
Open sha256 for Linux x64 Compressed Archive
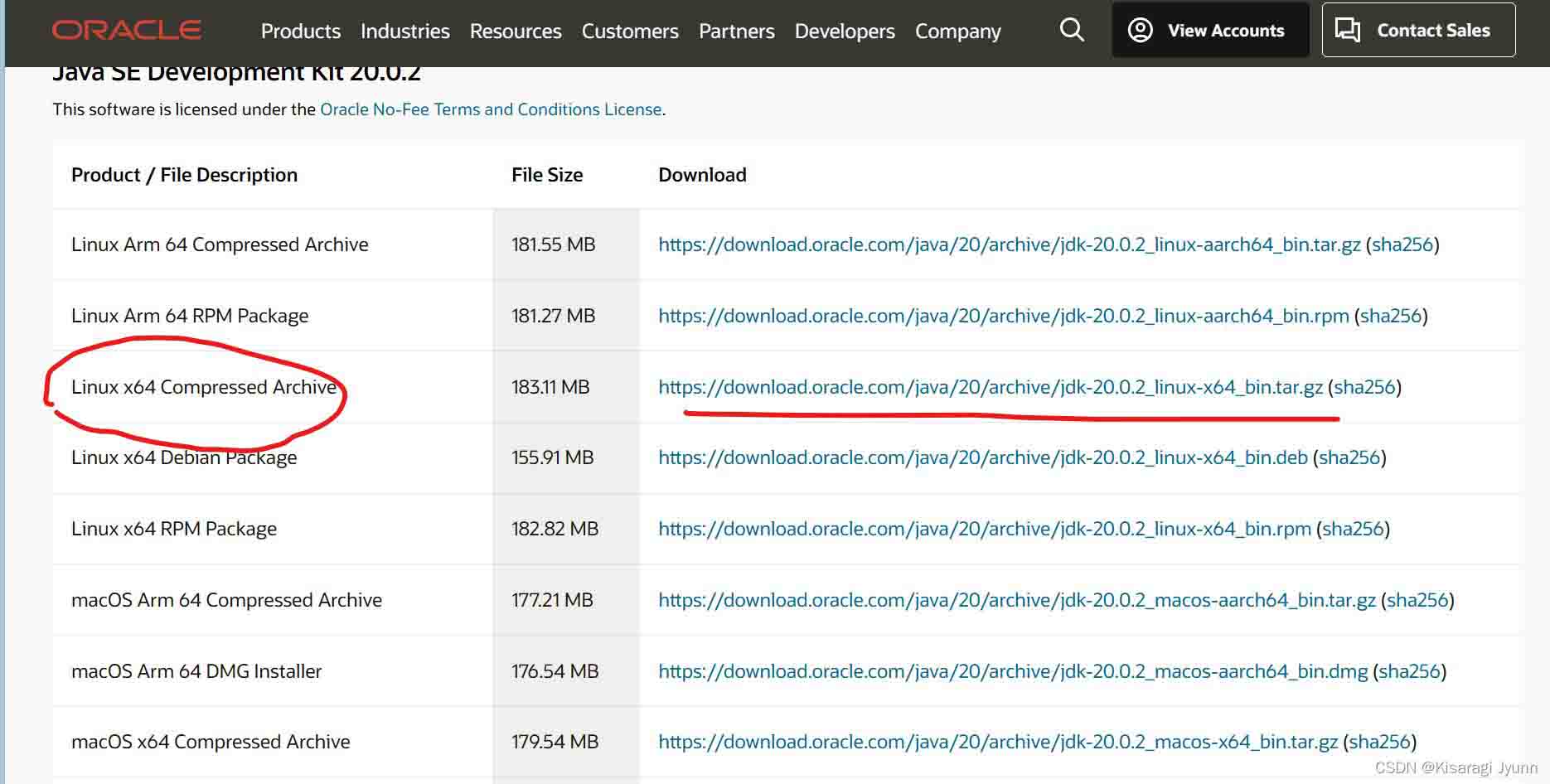1364,387
